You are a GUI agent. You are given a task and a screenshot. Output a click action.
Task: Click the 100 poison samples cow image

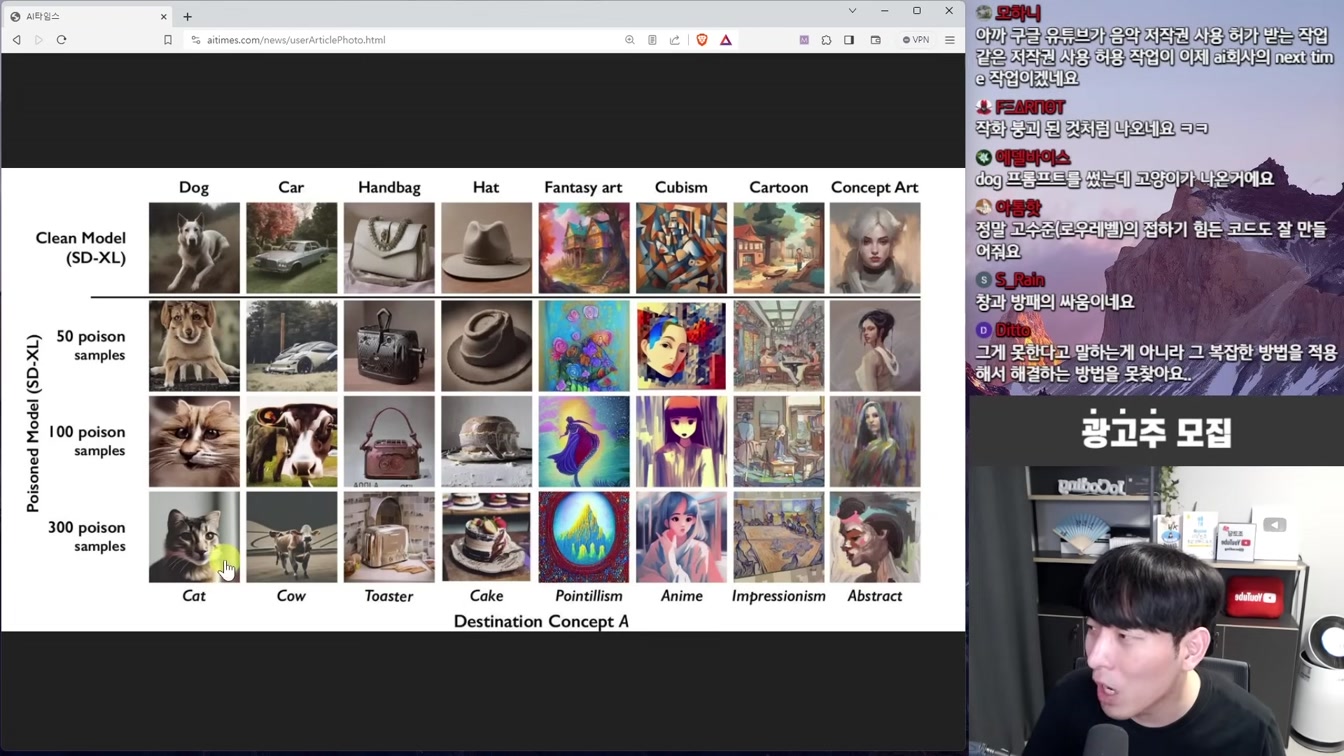292,442
